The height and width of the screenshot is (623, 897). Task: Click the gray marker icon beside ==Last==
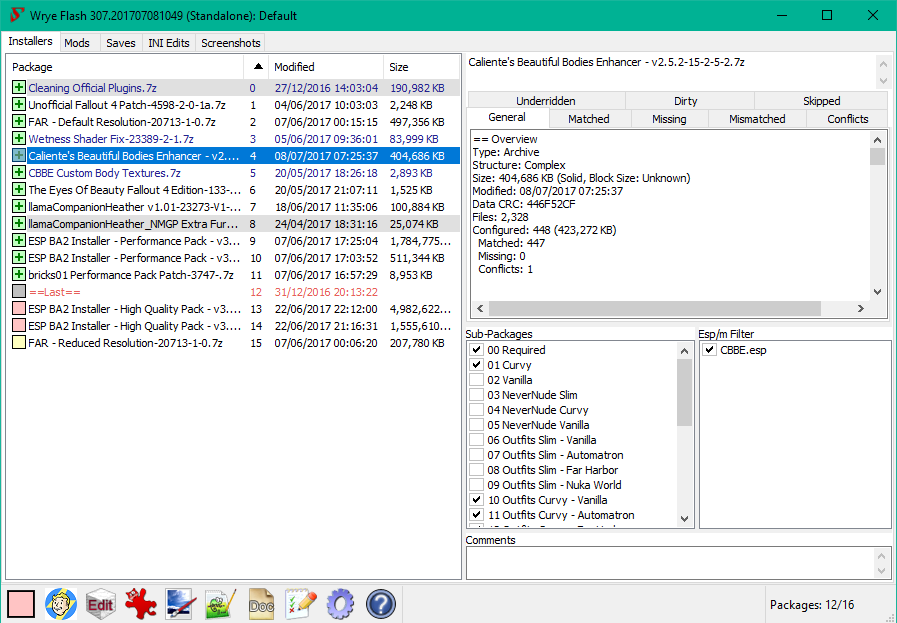point(19,292)
